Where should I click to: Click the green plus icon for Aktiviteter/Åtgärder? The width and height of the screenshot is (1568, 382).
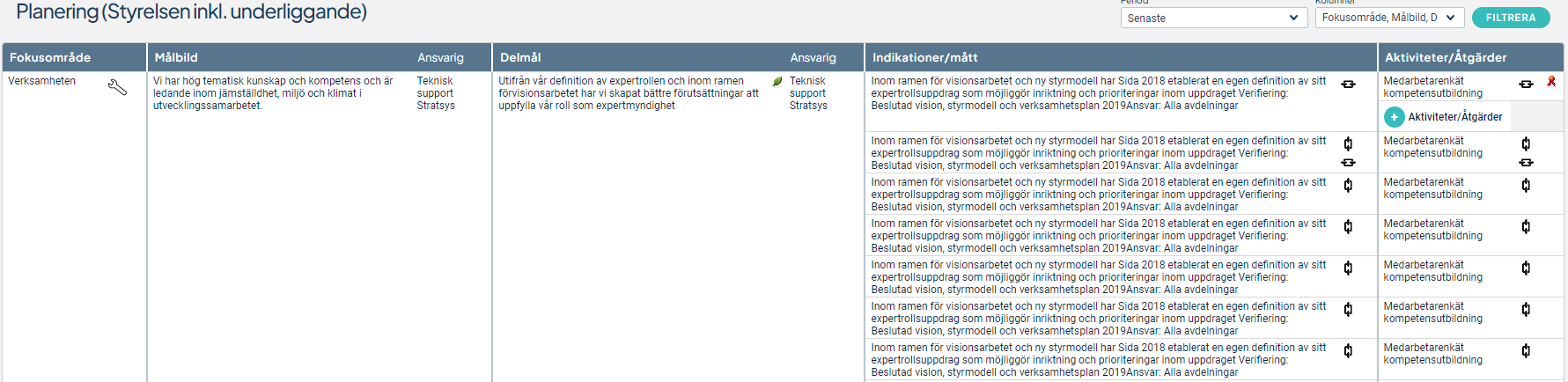tap(1394, 117)
